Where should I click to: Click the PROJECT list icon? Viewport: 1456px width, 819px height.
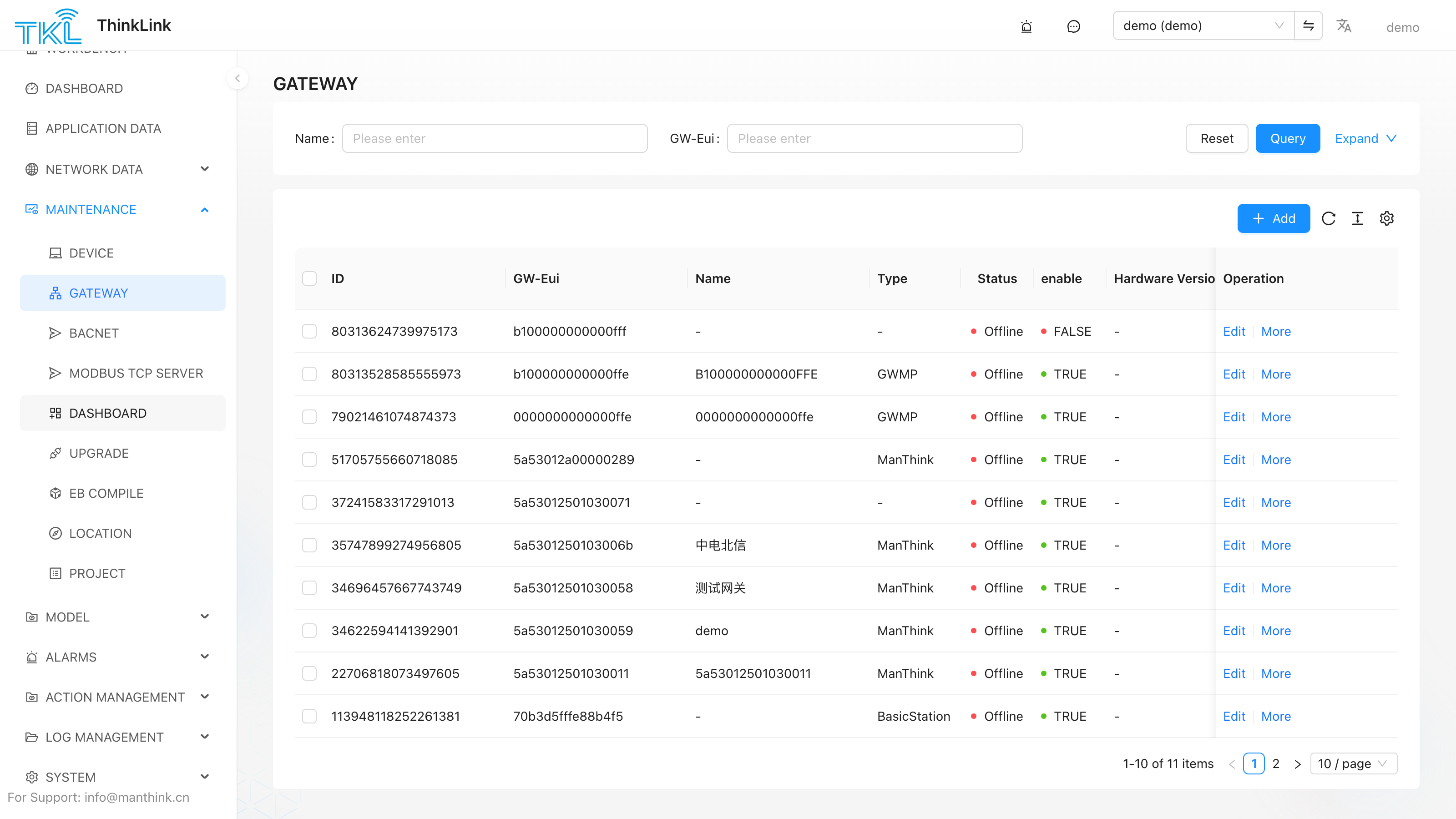point(55,573)
